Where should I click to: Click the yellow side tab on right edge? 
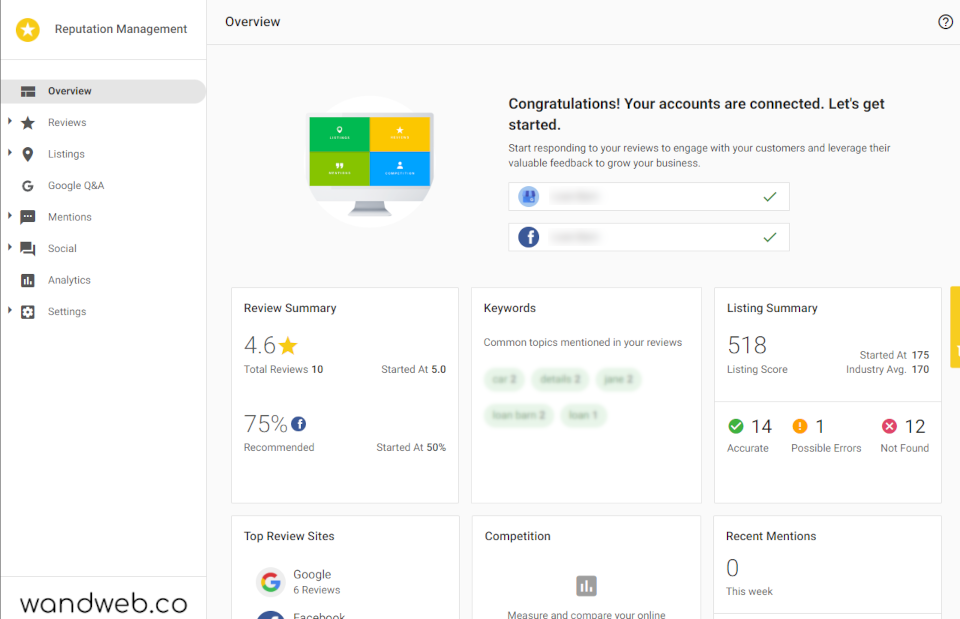pos(954,327)
